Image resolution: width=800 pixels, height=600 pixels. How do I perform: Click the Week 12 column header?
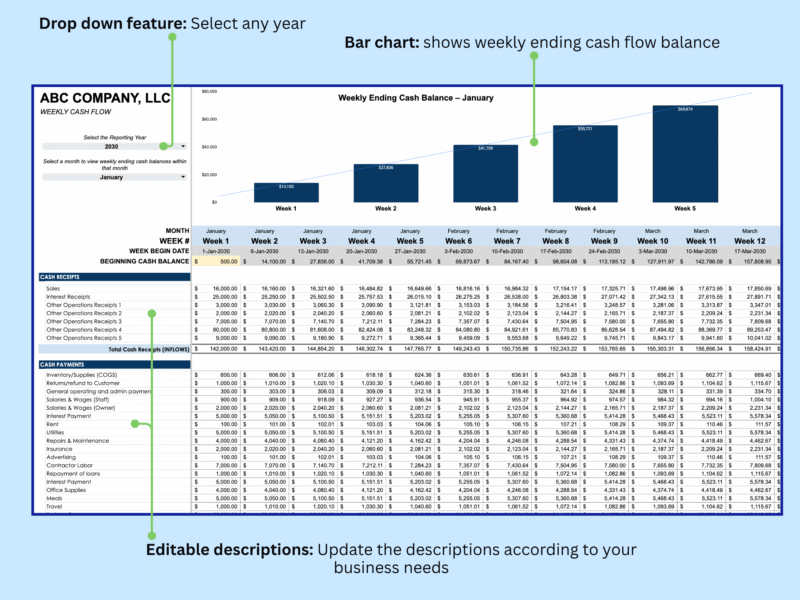coord(750,241)
